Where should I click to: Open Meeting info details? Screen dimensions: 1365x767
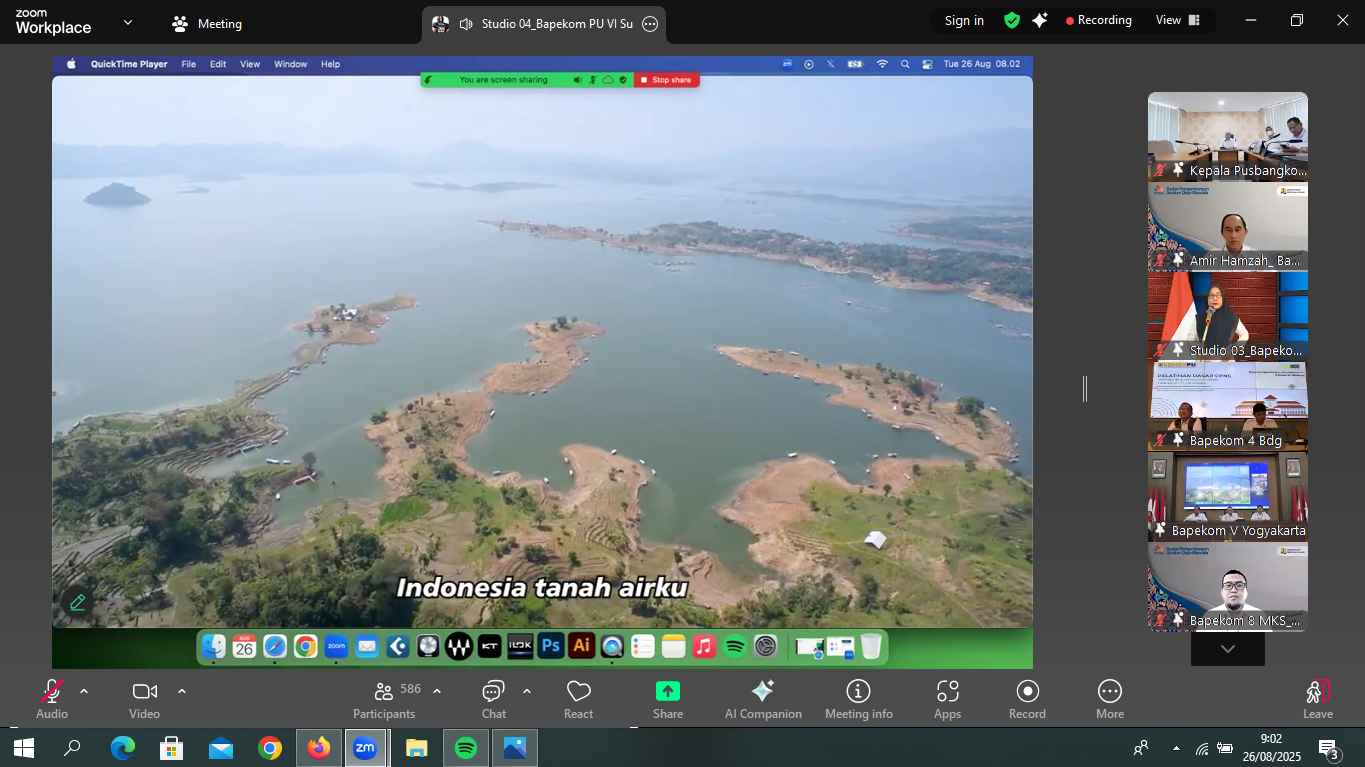coord(859,700)
